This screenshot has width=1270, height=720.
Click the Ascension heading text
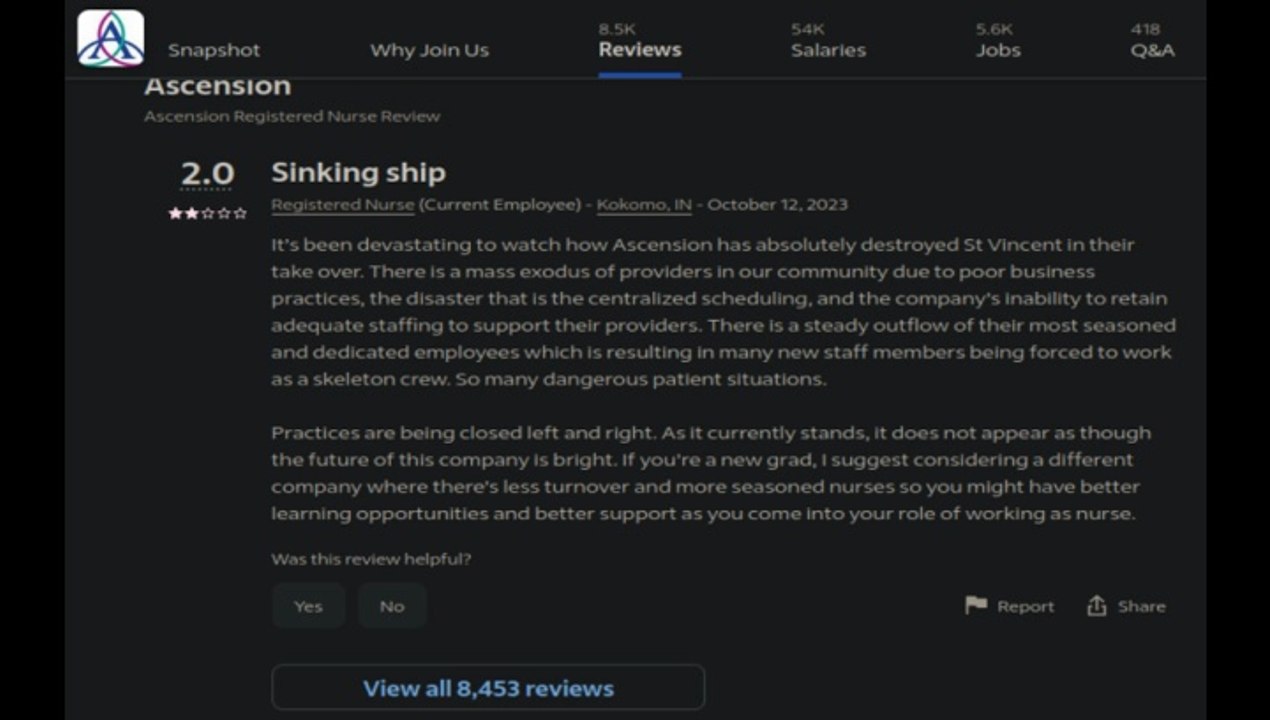pos(217,86)
